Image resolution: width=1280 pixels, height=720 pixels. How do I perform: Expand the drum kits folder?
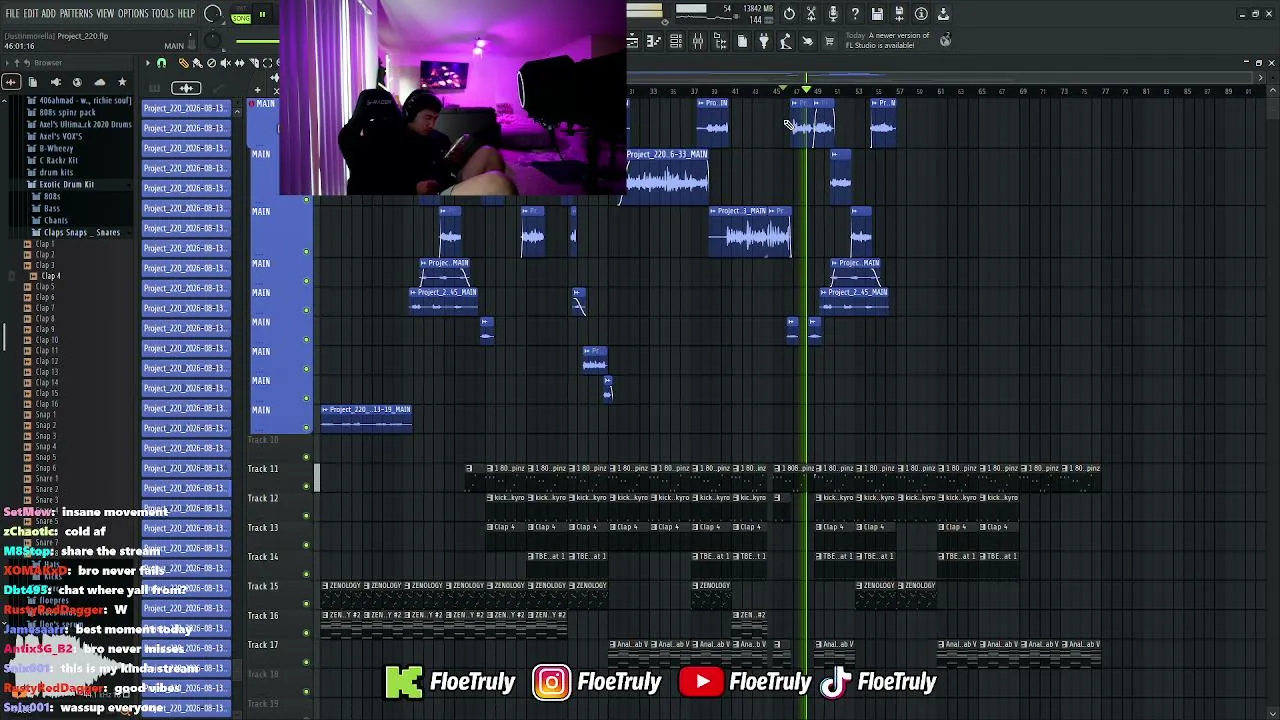pyautogui.click(x=51, y=172)
